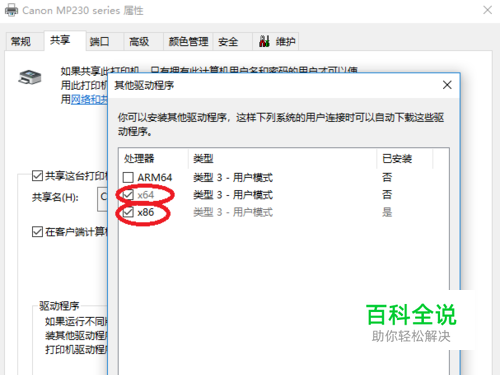Toggle the x64 processor checkbox
Viewport: 500px width, 375px height.
pyautogui.click(x=128, y=195)
